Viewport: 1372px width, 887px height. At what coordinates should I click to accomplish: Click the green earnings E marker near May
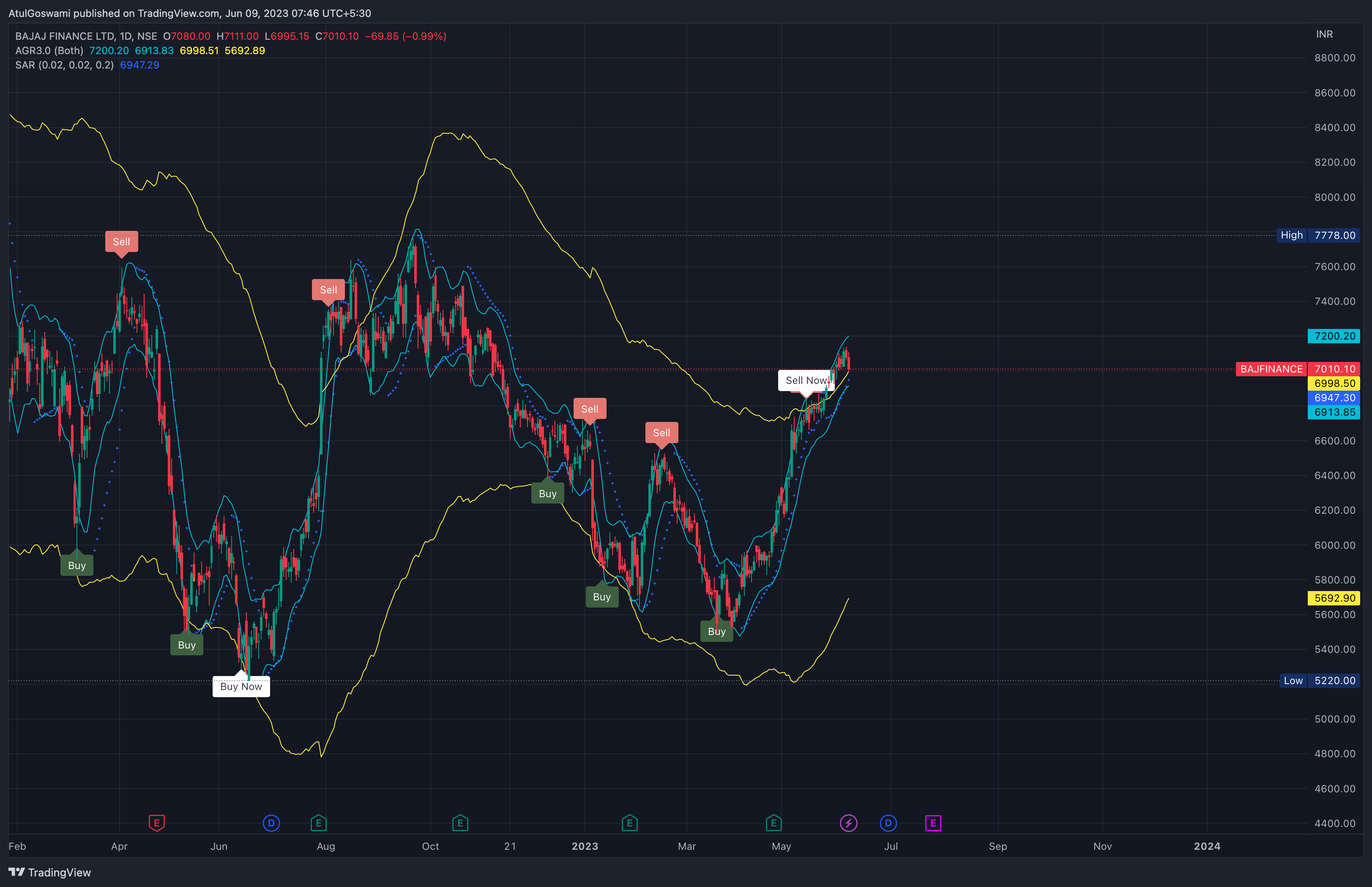[773, 823]
